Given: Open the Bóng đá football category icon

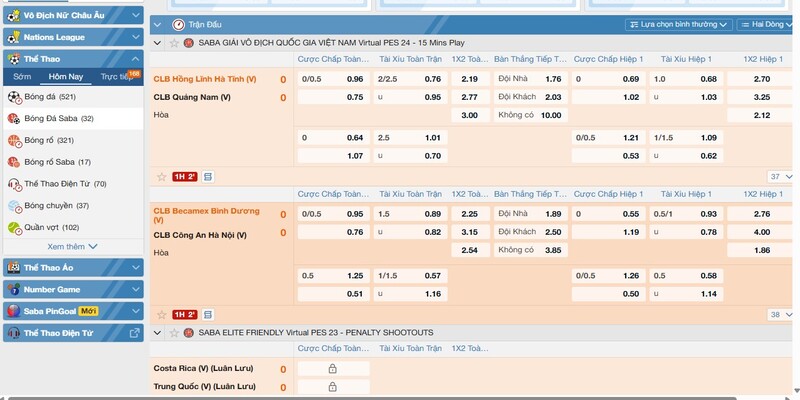Looking at the screenshot, I should pyautogui.click(x=14, y=97).
